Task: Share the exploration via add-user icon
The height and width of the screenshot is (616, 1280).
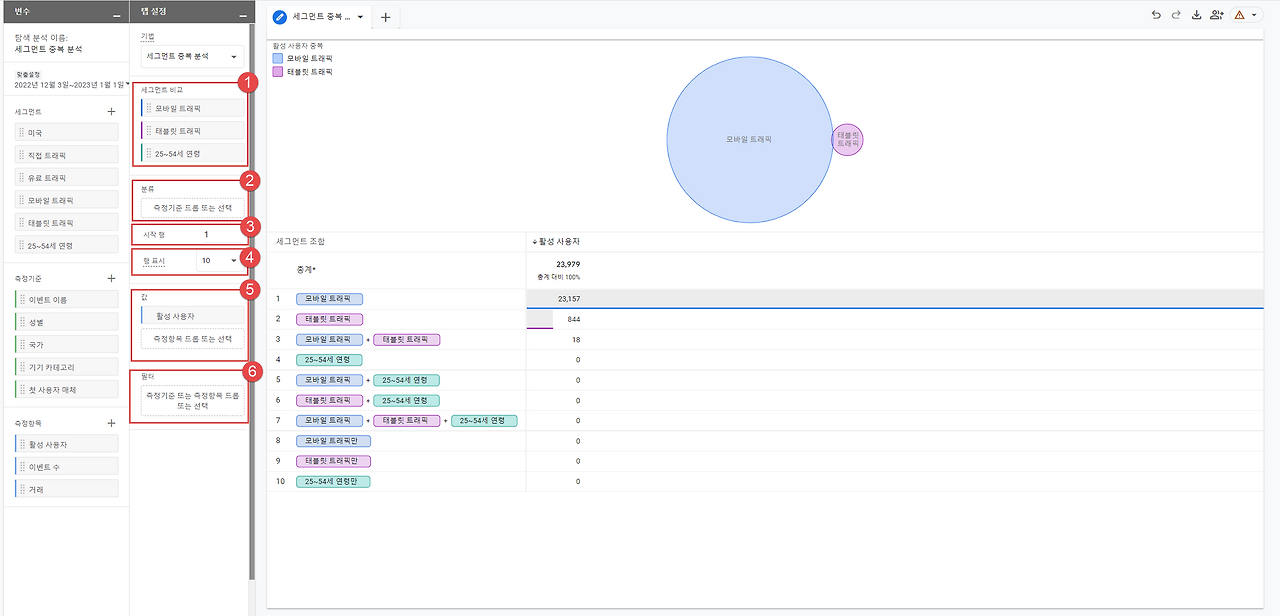Action: [x=1216, y=15]
